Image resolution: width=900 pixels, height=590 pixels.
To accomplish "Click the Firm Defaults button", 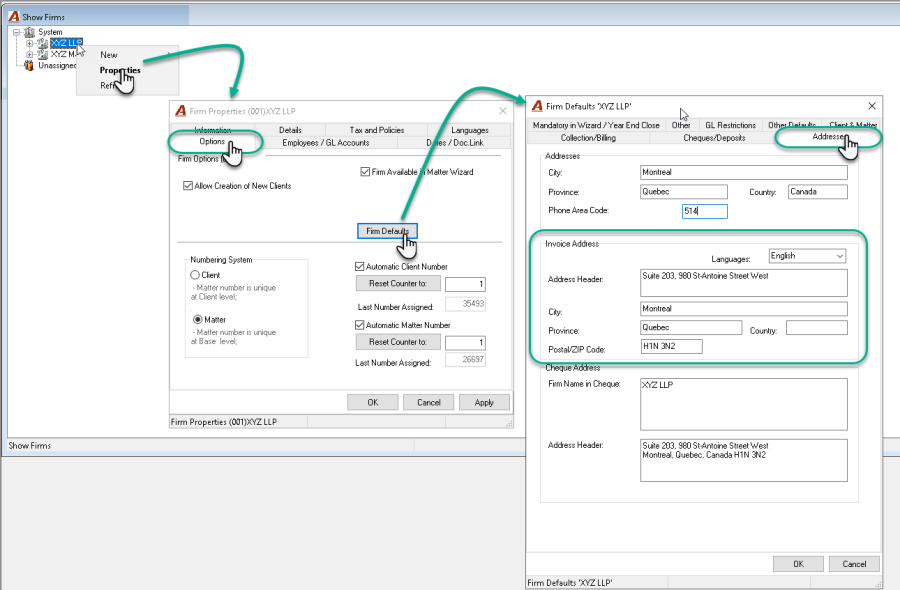I will pos(387,231).
